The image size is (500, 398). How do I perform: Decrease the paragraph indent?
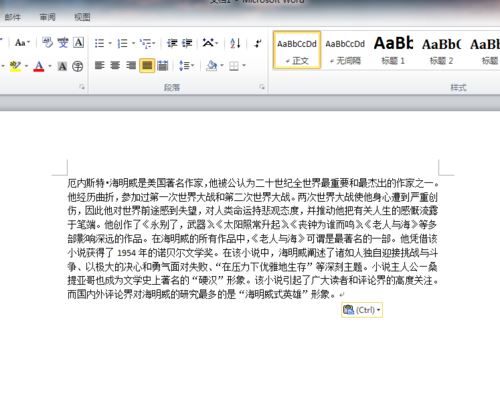[172, 43]
